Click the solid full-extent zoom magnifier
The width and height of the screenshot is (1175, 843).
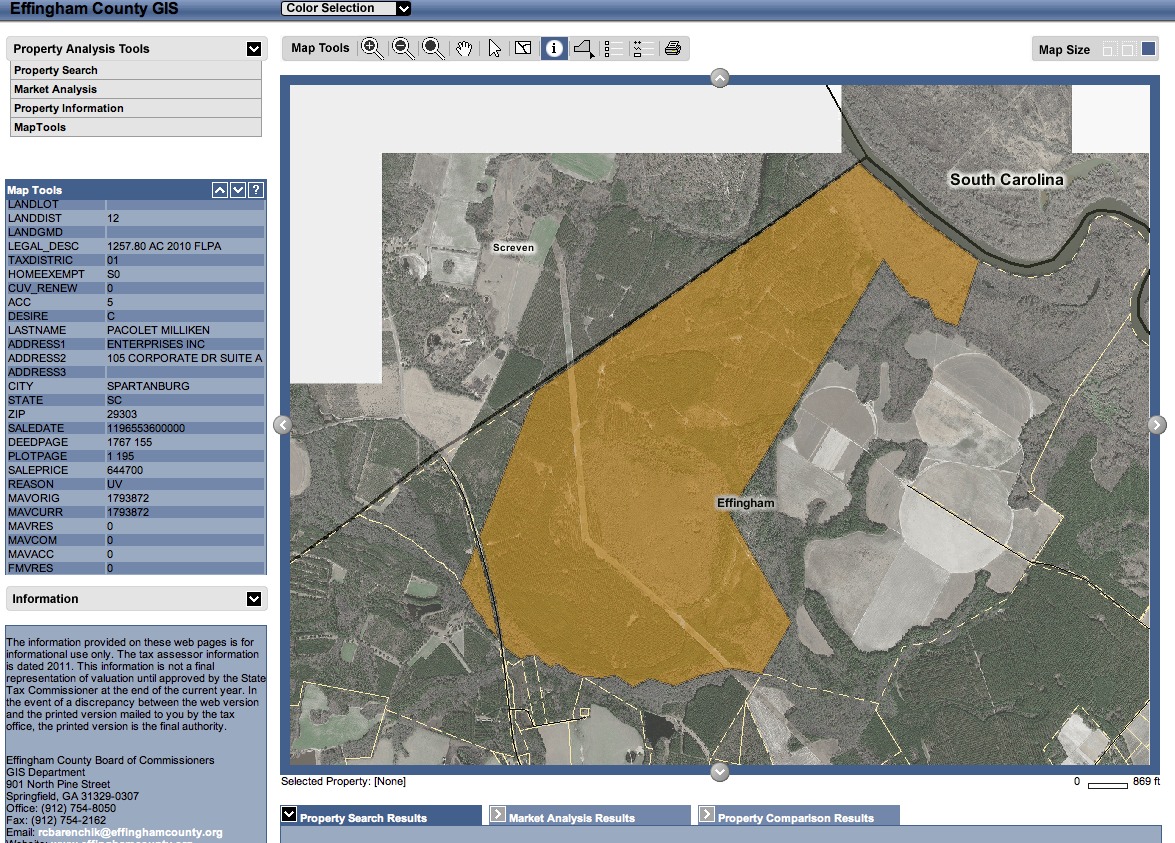tap(433, 49)
